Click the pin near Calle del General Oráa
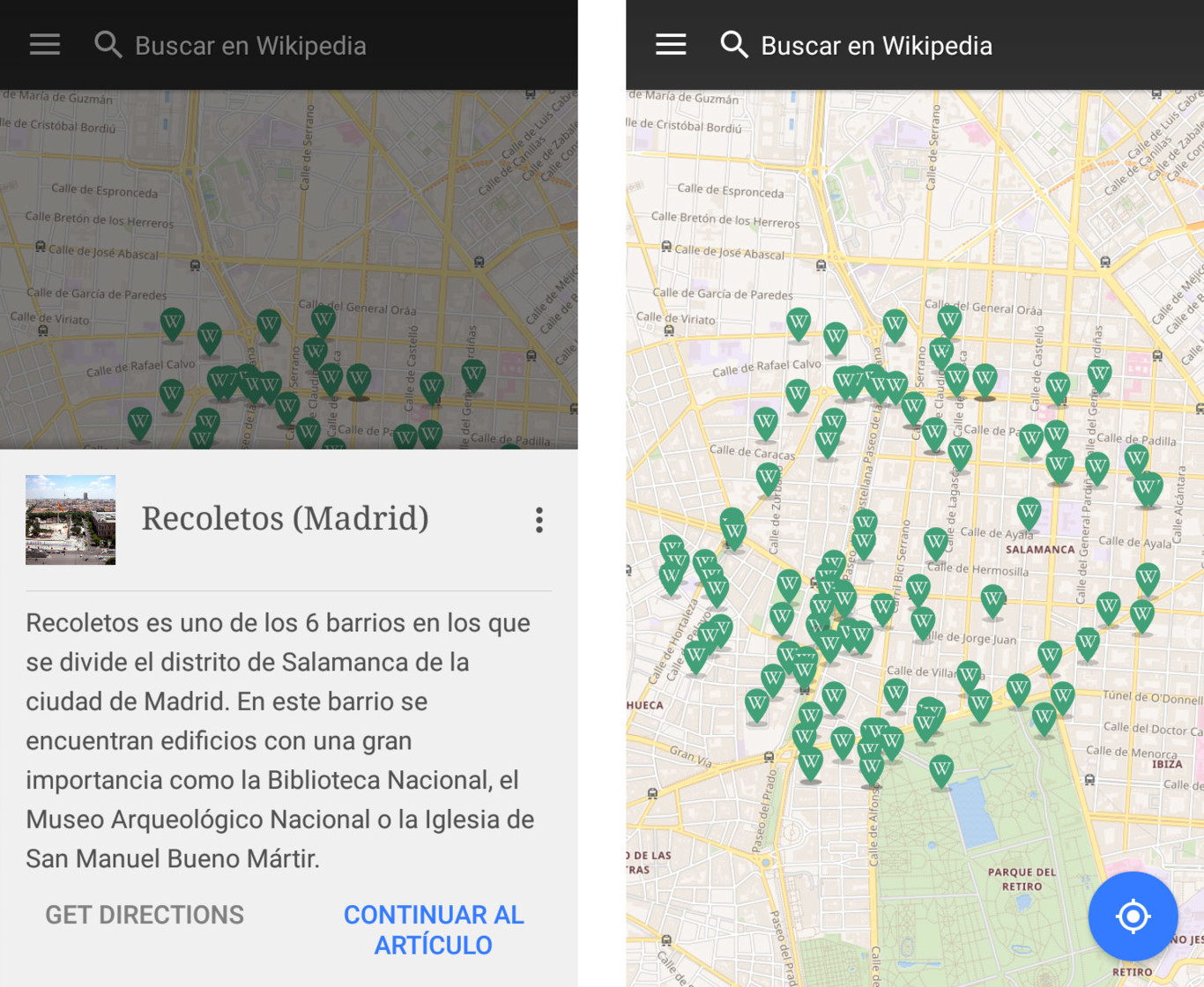The image size is (1204, 987). click(x=948, y=321)
